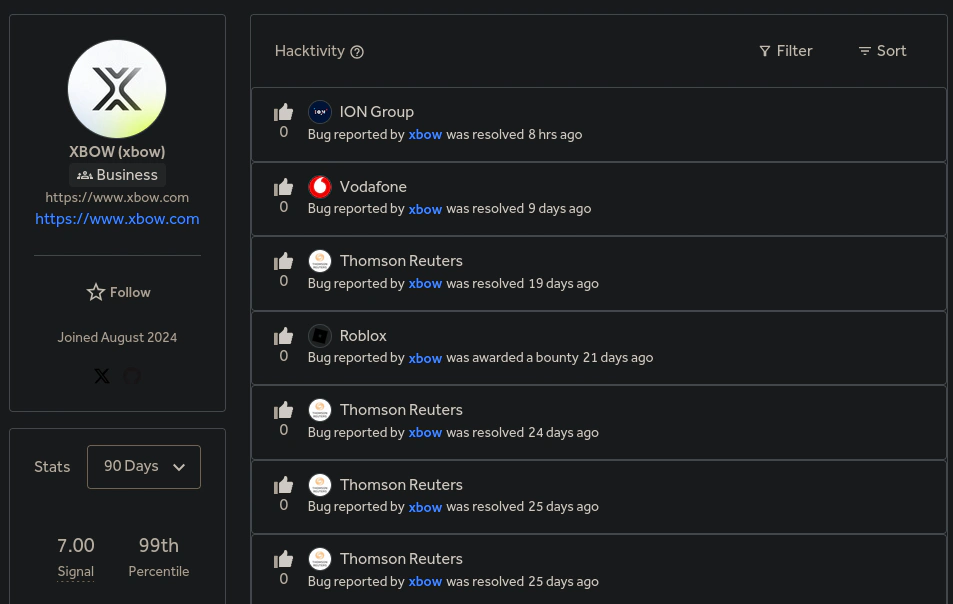Open the xbow reporter link on the Roblox report
Viewport: 953px width, 604px height.
point(425,358)
